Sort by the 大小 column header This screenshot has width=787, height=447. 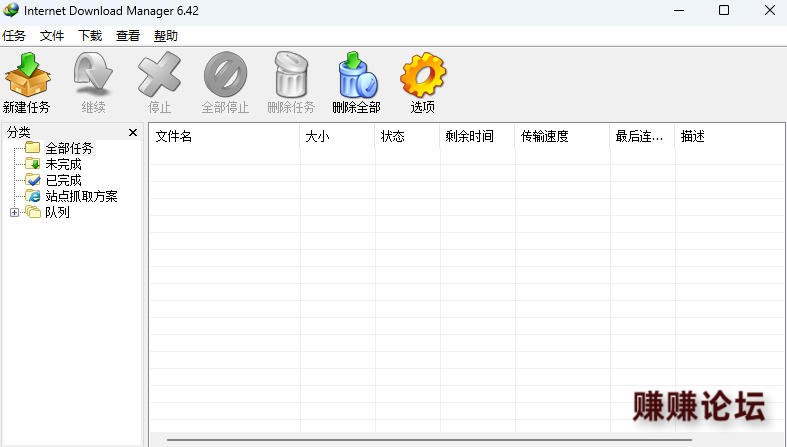tap(337, 136)
